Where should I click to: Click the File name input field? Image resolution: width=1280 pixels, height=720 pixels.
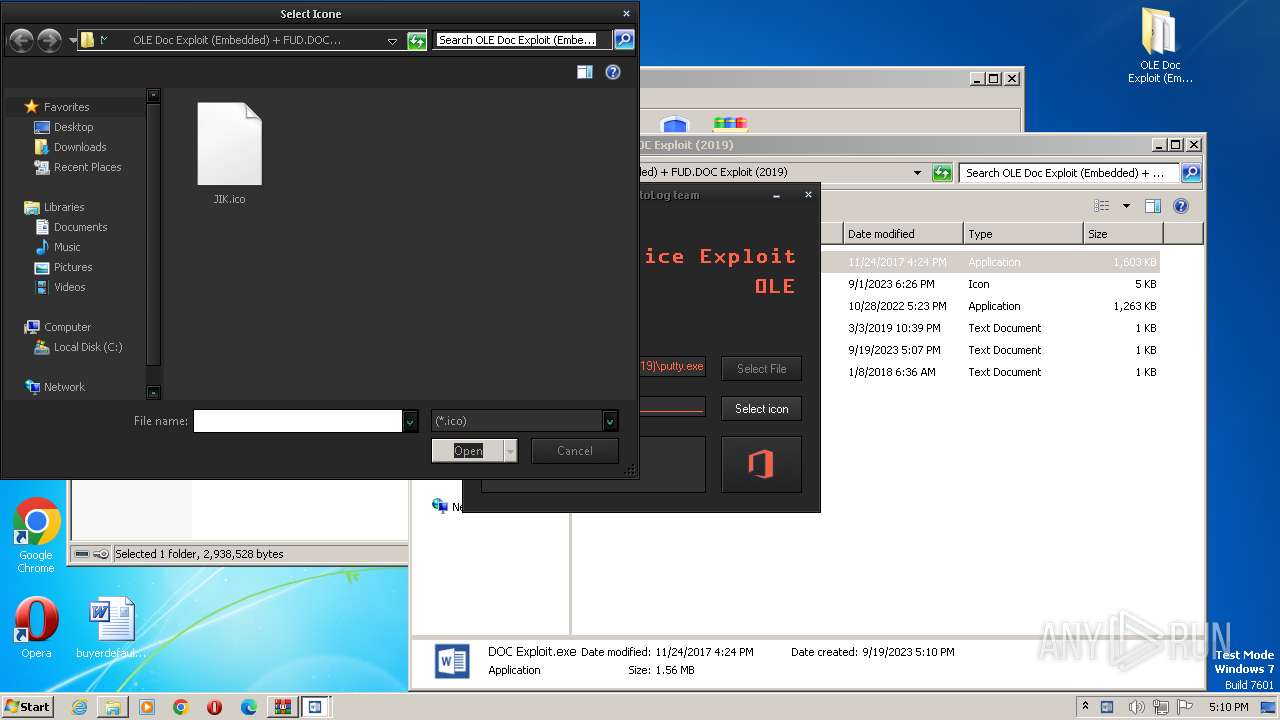[298, 421]
